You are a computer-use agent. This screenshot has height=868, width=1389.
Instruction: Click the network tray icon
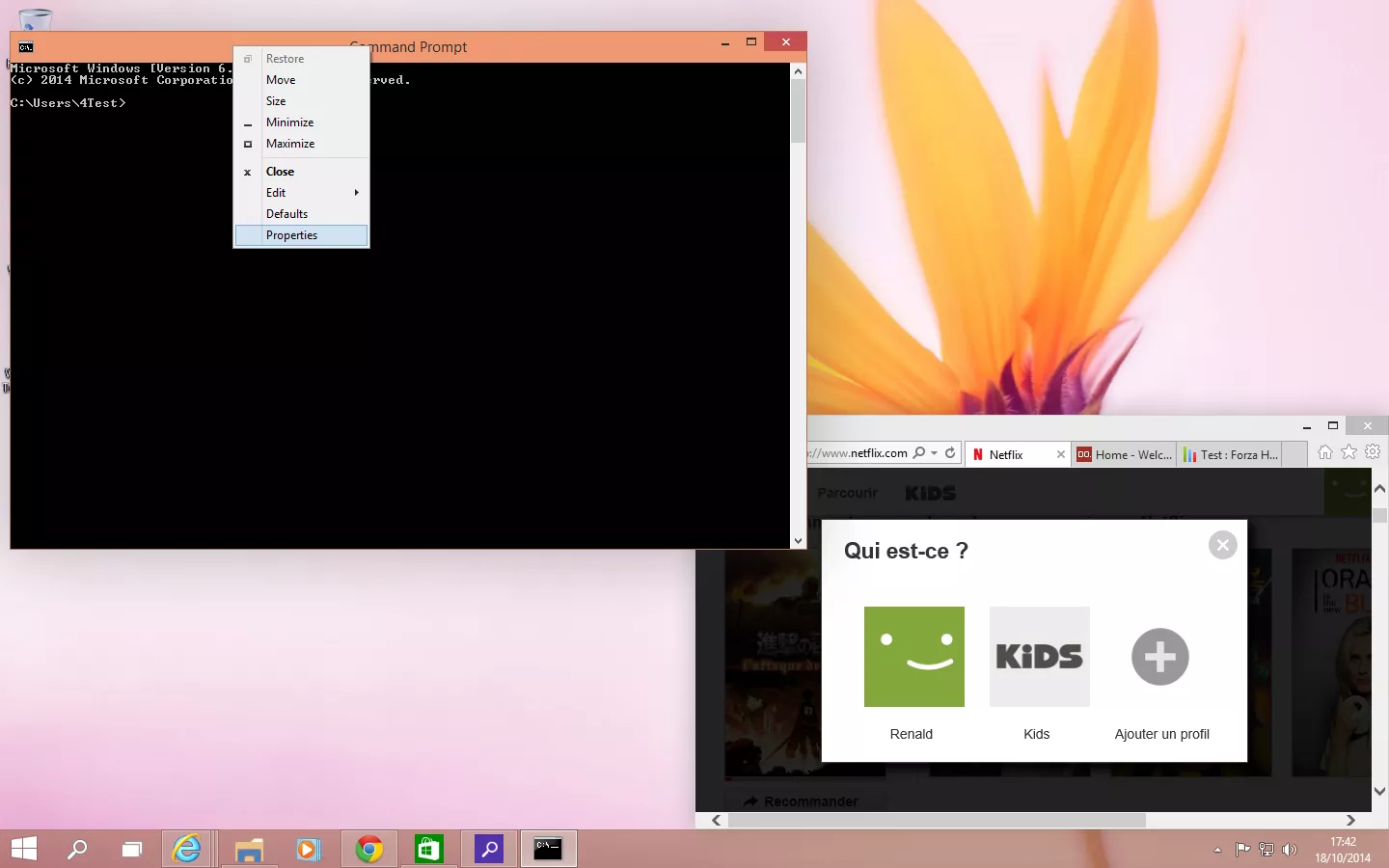click(x=1266, y=850)
